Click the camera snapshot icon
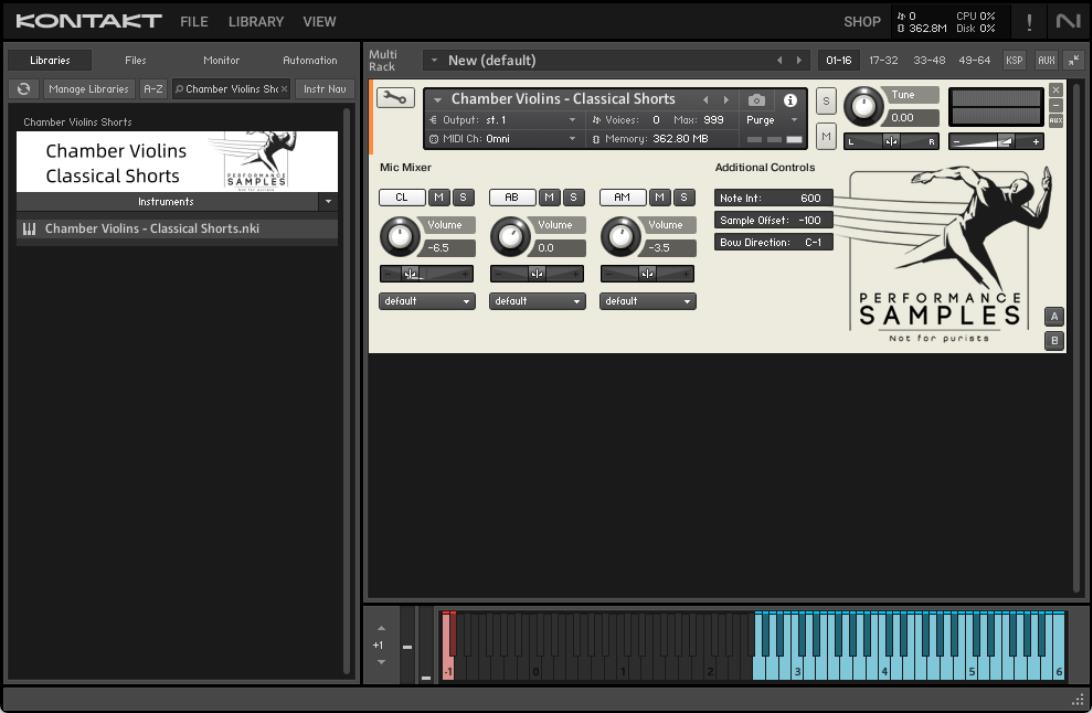The image size is (1092, 713). pos(757,100)
